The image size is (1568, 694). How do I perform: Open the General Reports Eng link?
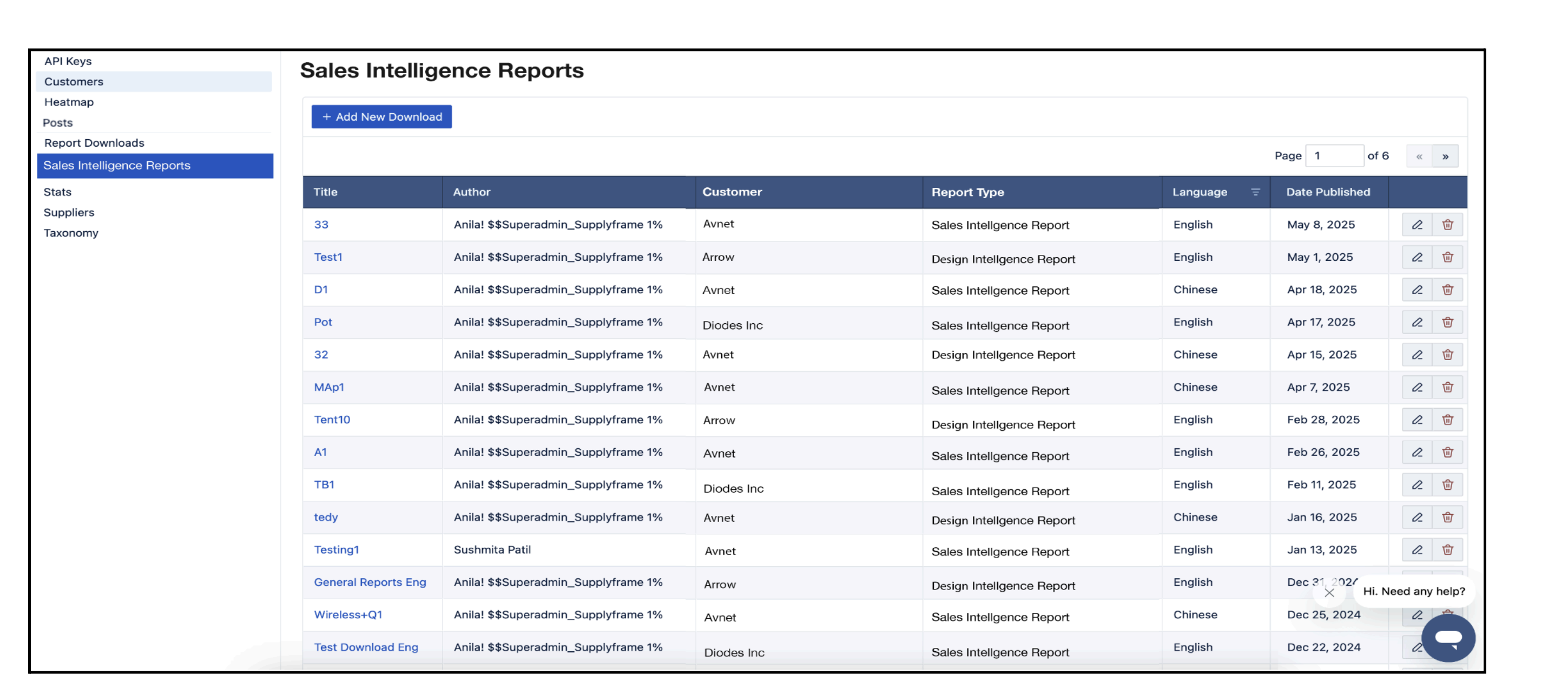point(370,582)
